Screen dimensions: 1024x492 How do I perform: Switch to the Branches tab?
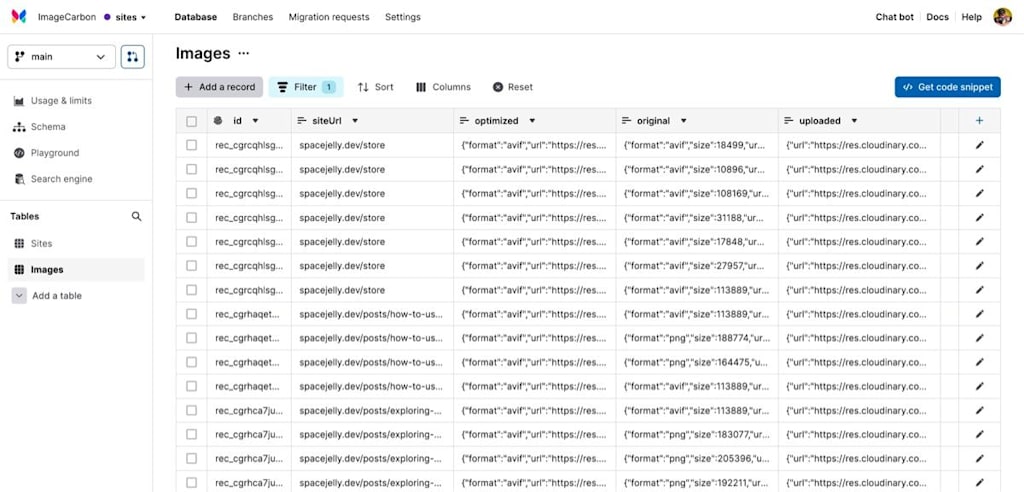[253, 17]
